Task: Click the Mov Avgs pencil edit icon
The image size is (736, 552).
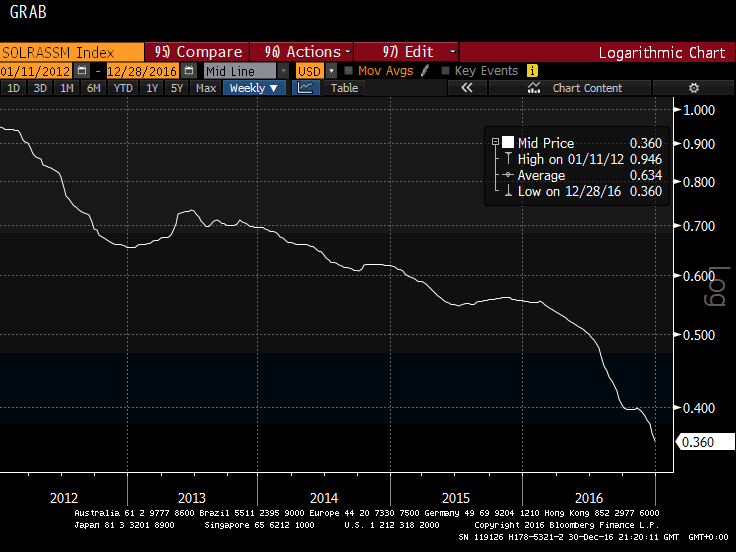Action: coord(425,71)
